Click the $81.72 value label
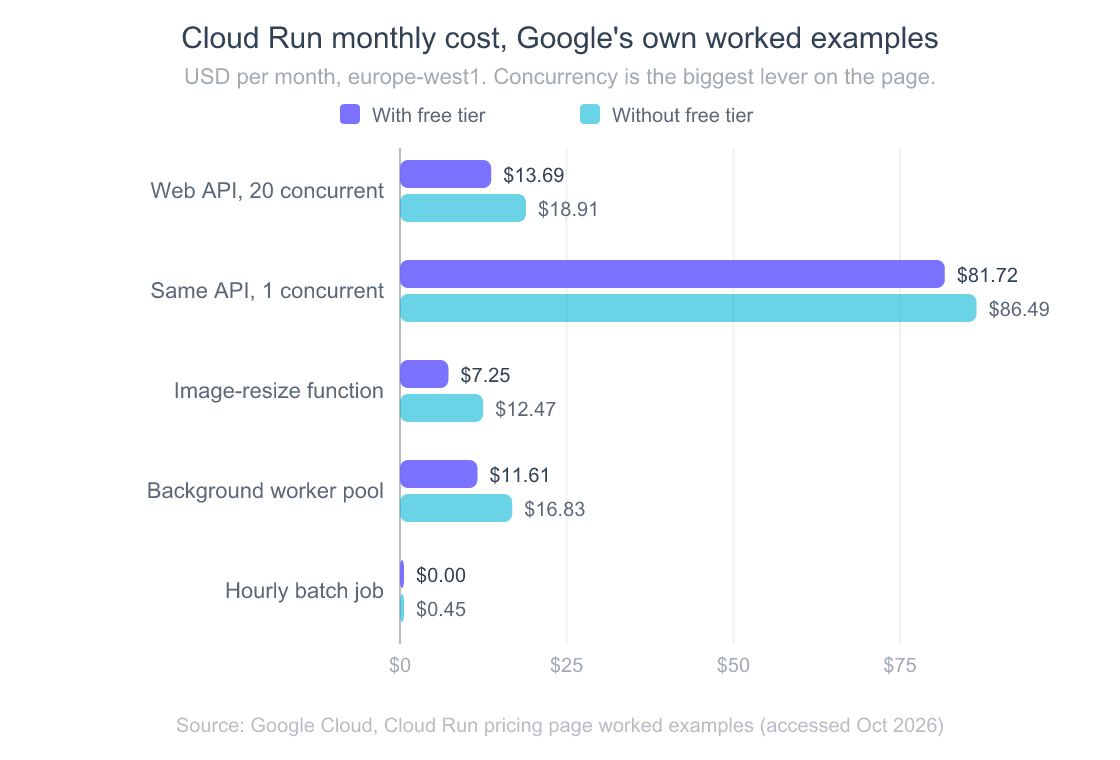 (987, 275)
